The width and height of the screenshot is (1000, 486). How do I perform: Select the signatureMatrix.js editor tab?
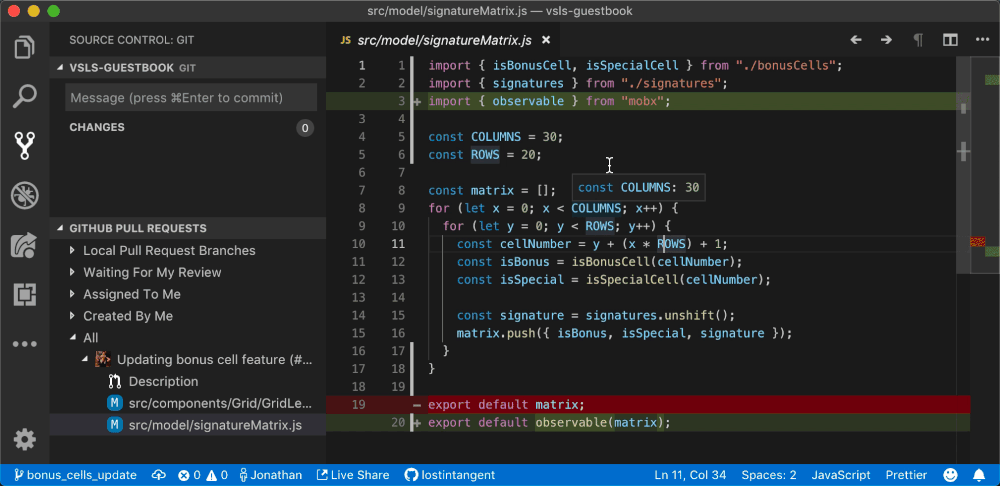446,40
